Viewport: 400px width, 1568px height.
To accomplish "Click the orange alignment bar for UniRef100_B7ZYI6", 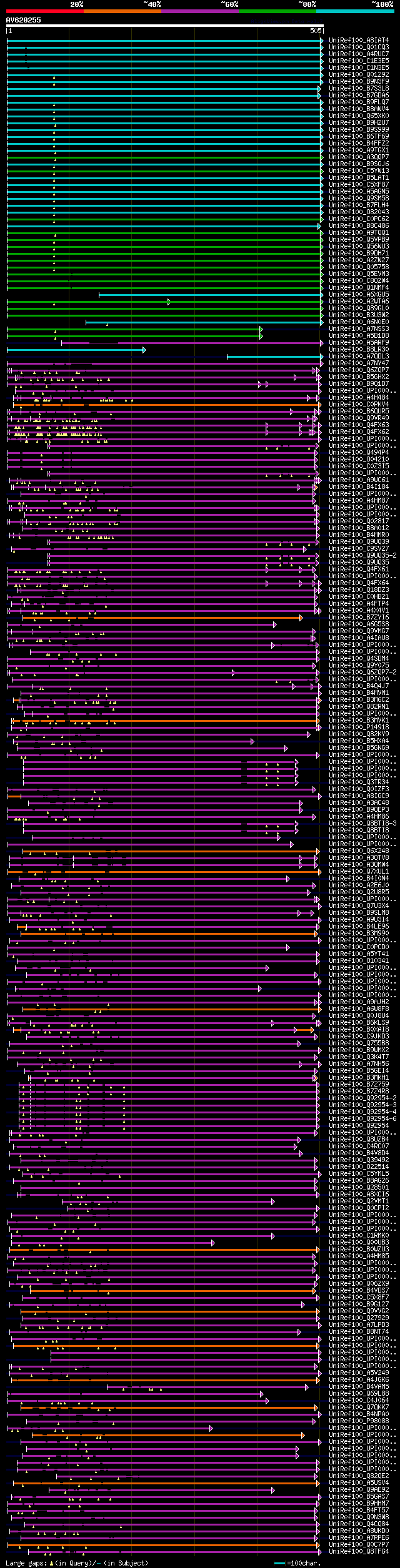I will (162, 618).
